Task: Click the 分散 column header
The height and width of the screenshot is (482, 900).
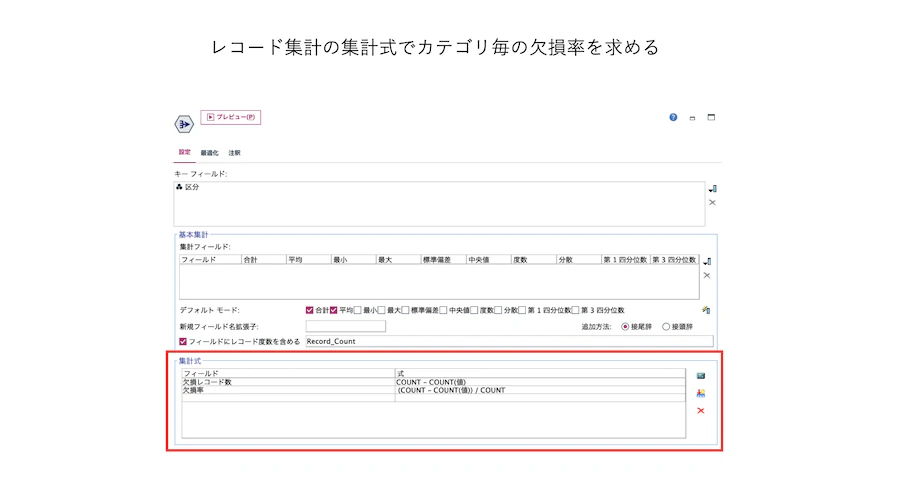Action: pyautogui.click(x=579, y=260)
